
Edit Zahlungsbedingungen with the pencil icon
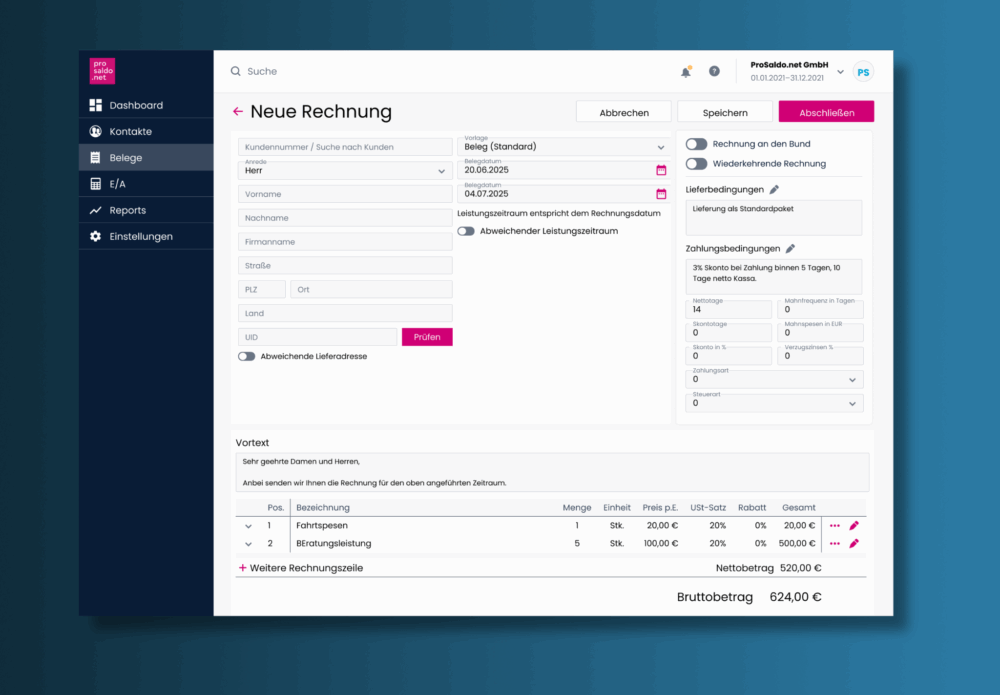[x=790, y=249]
